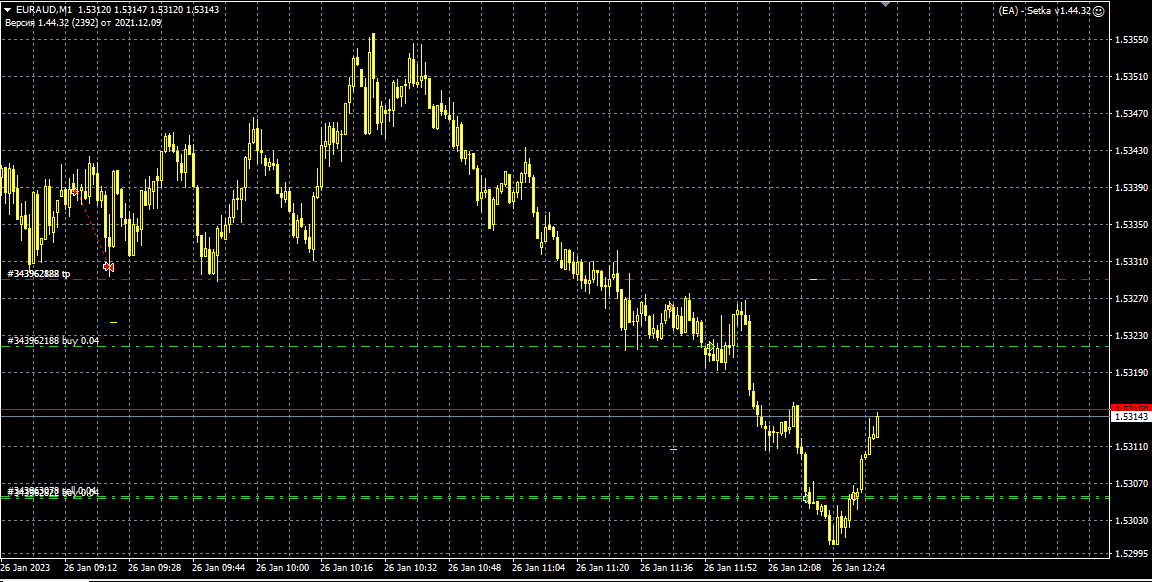
Task: Click the trade-close marker above the tp label
Action: click(x=109, y=267)
